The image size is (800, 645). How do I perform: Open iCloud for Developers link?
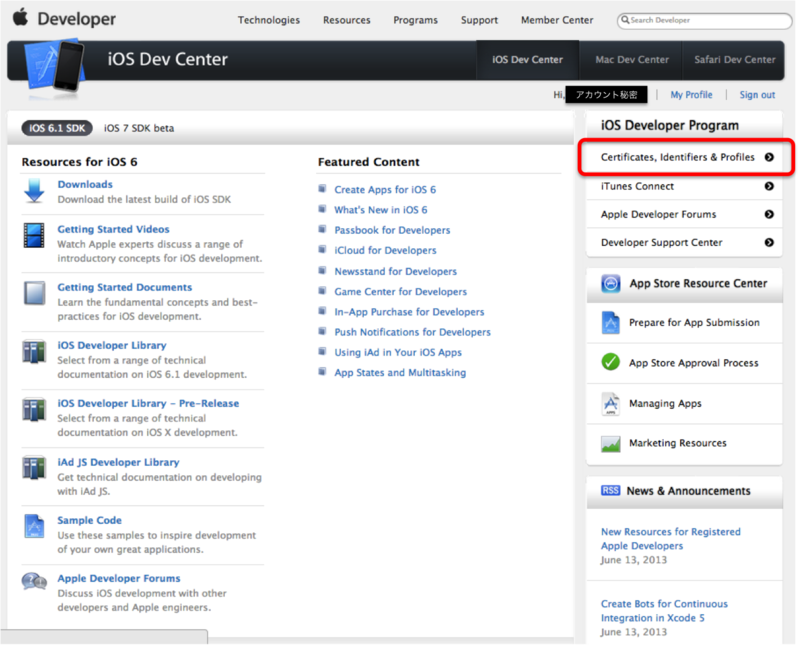[385, 251]
